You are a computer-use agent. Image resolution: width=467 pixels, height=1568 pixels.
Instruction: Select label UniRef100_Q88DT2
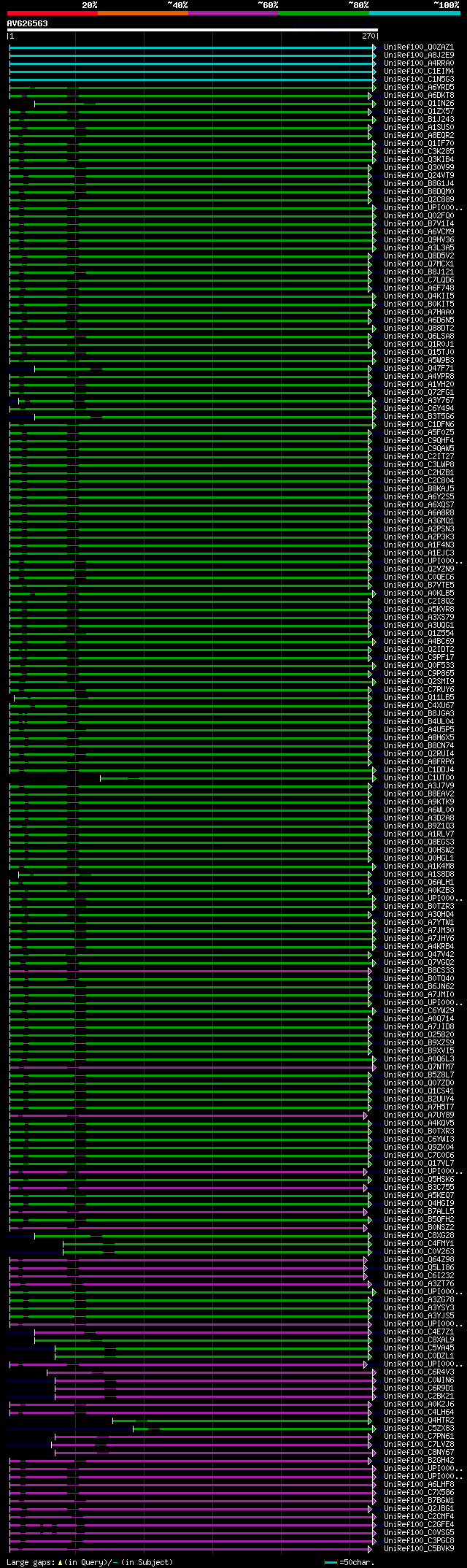419,328
